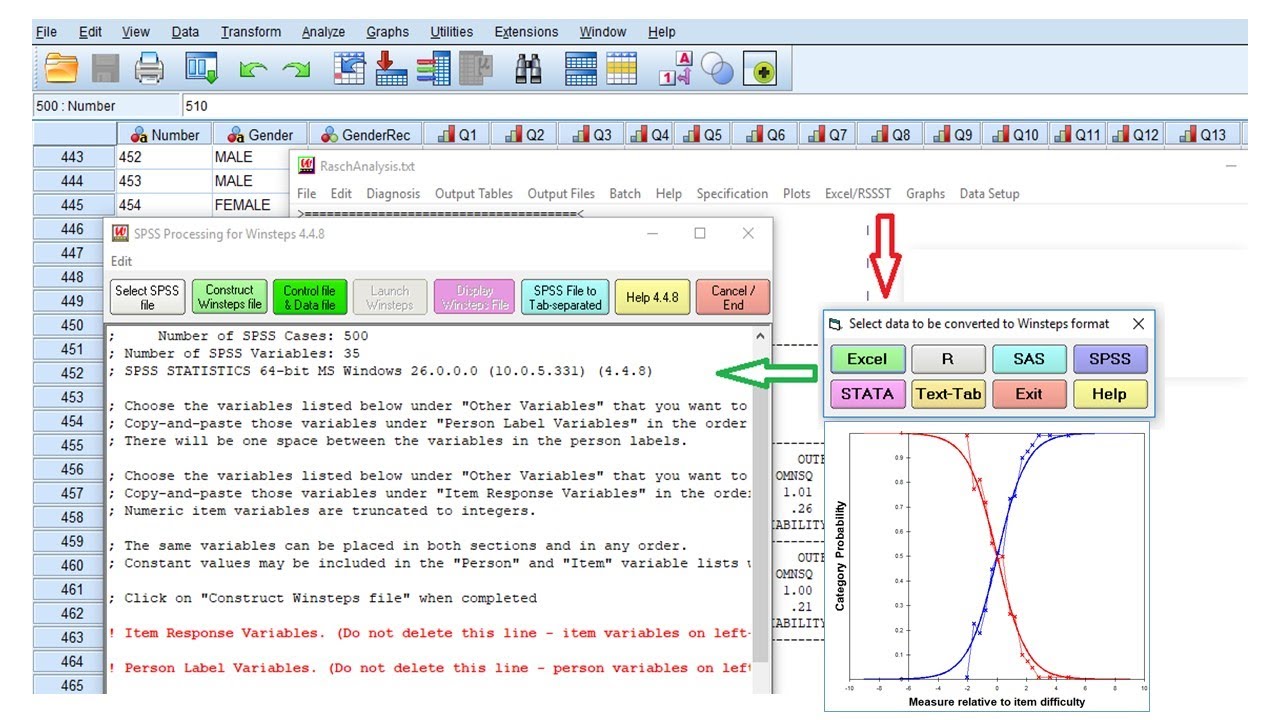This screenshot has width=1280, height=720.
Task: Close the Select data to be converted dialog
Action: (1138, 324)
